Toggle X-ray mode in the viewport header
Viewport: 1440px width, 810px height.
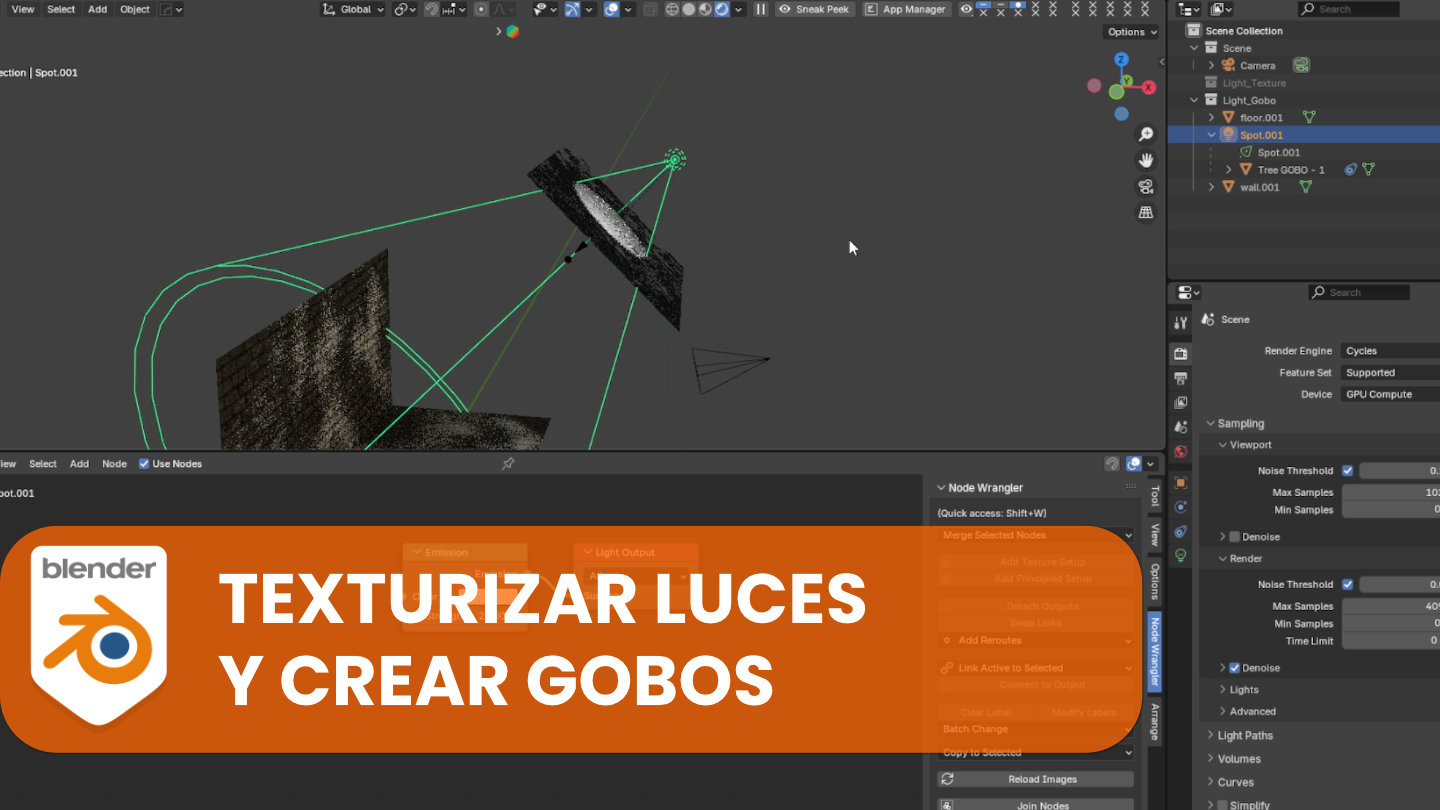point(650,9)
